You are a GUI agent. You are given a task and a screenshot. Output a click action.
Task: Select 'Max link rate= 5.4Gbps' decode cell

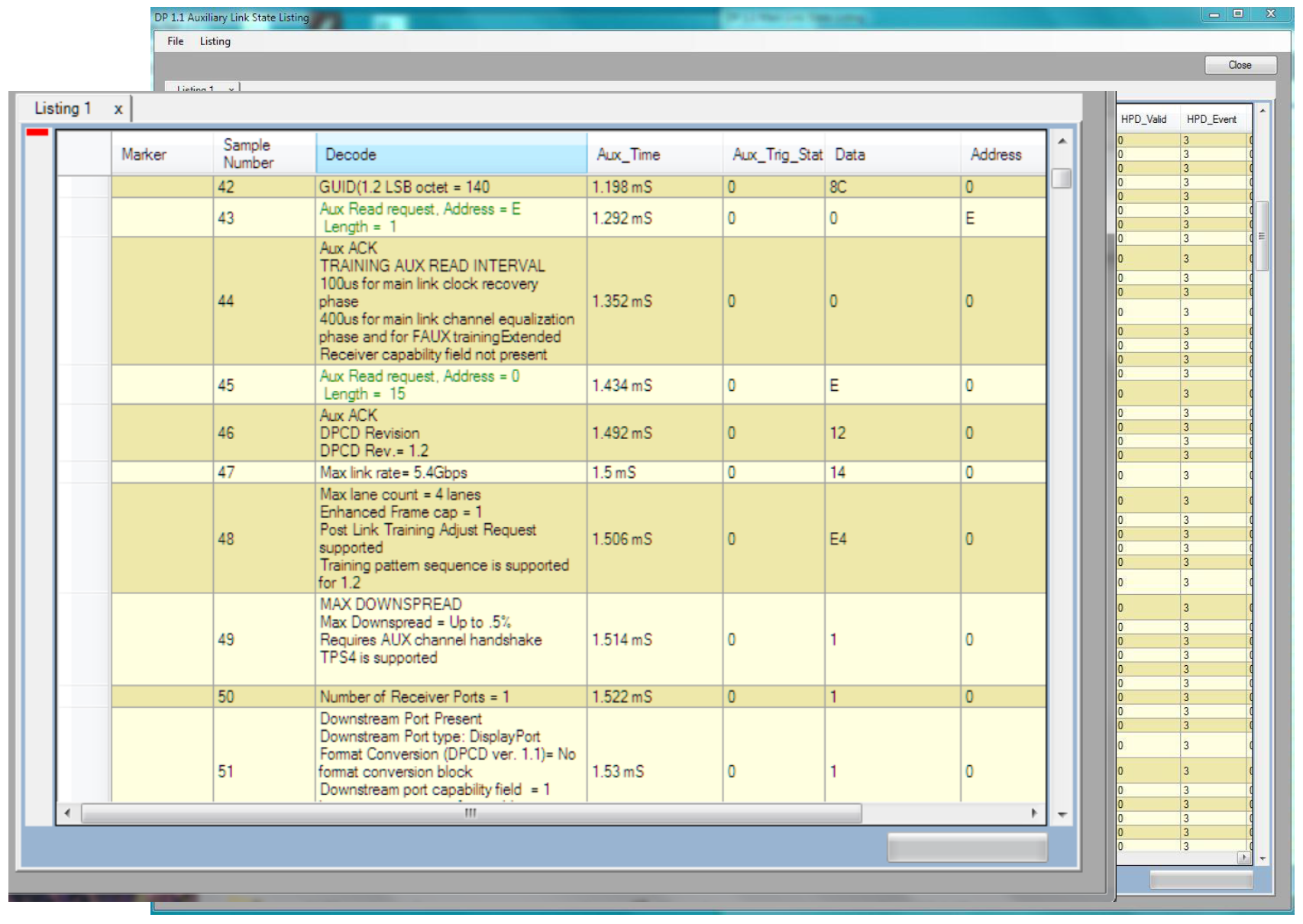[x=451, y=473]
